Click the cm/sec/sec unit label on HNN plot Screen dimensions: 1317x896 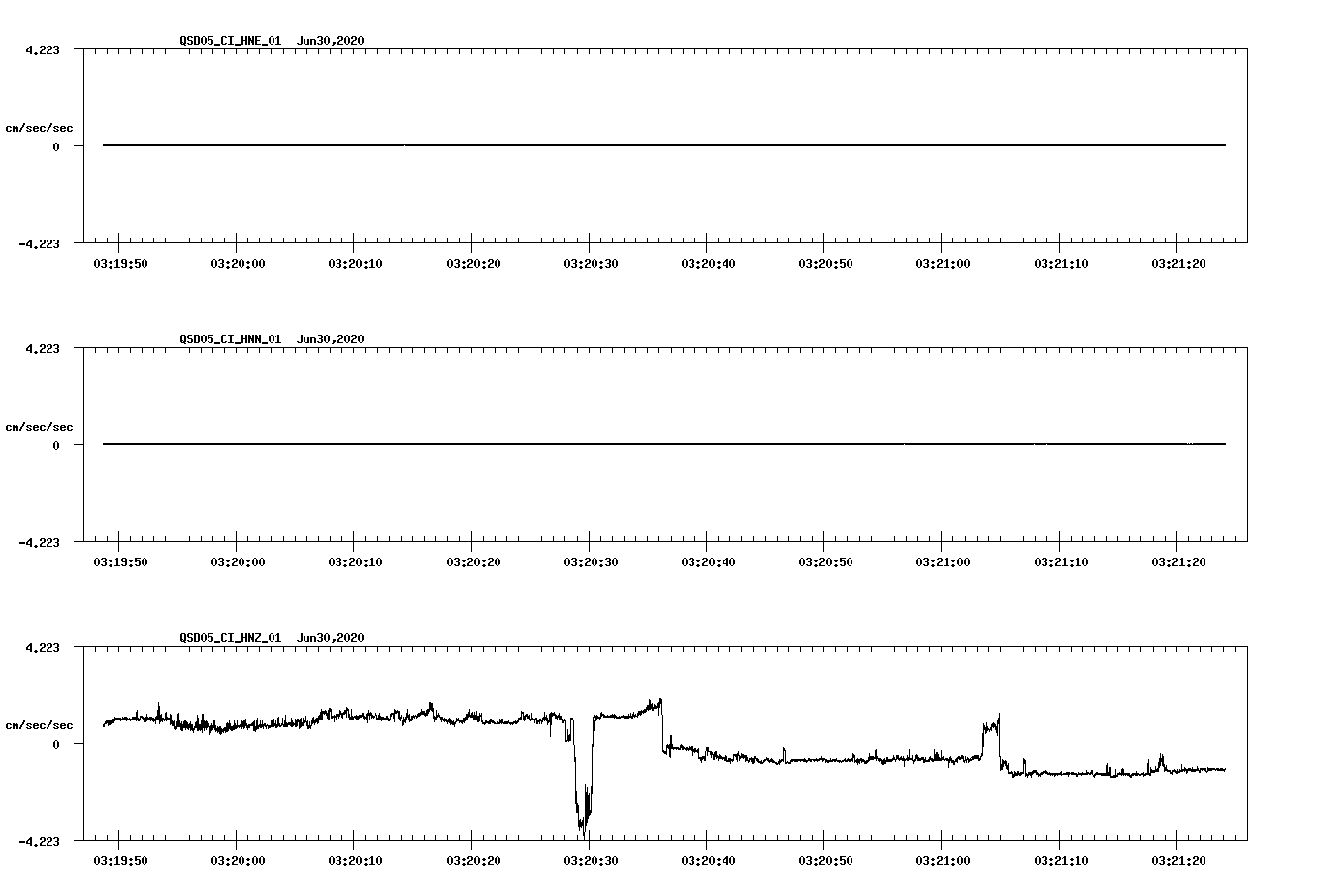click(39, 427)
